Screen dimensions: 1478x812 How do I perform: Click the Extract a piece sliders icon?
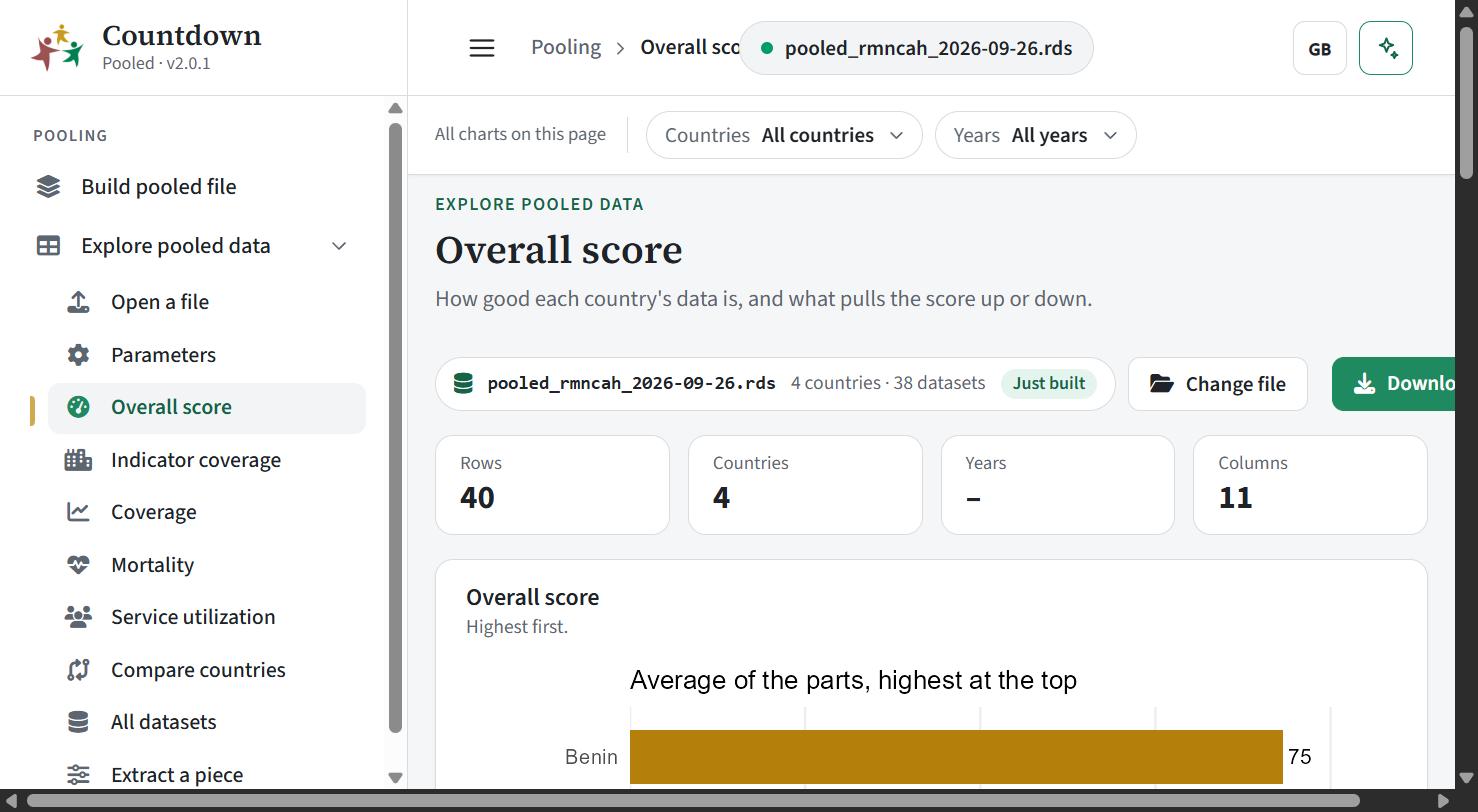(x=78, y=775)
